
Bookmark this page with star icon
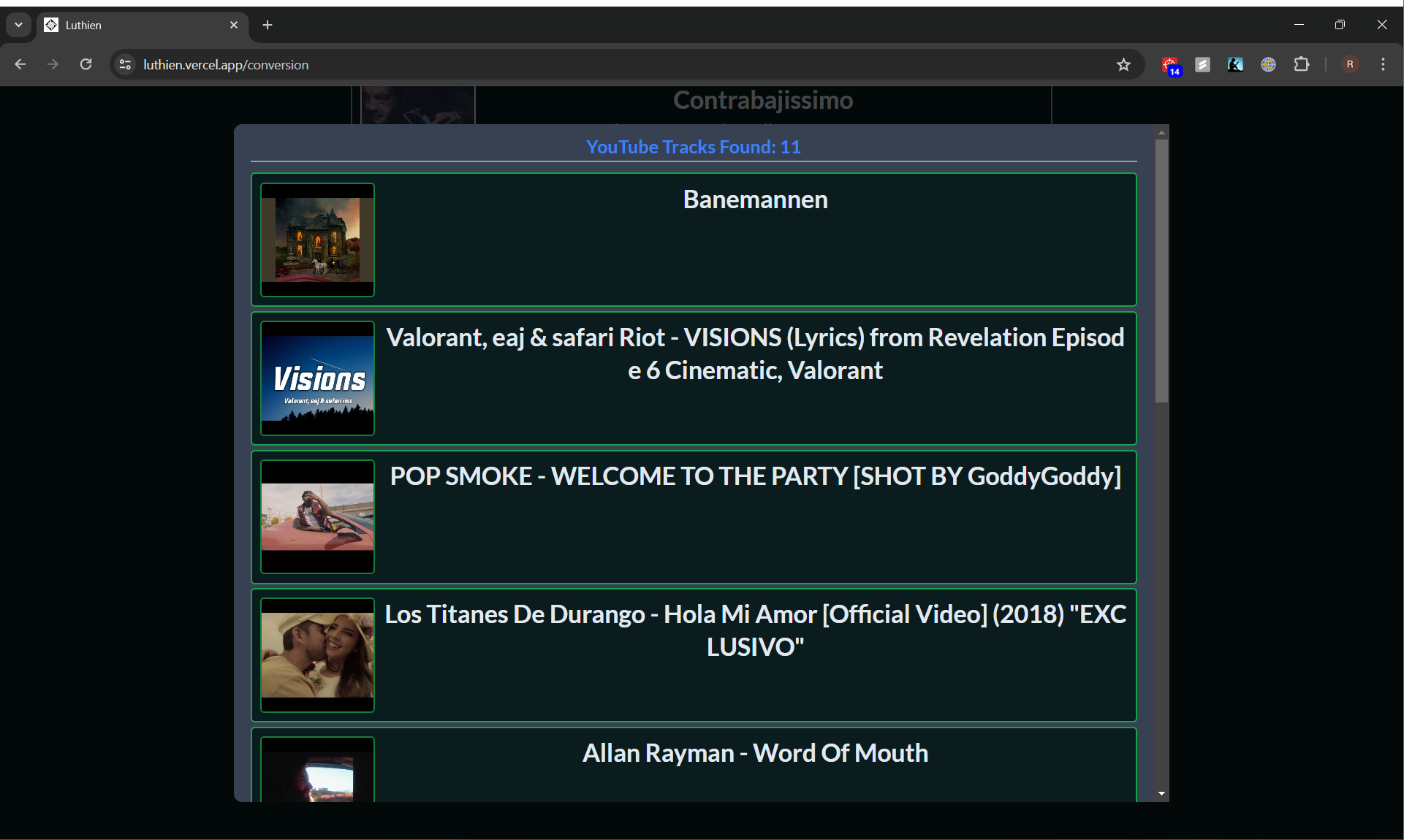click(x=1123, y=65)
